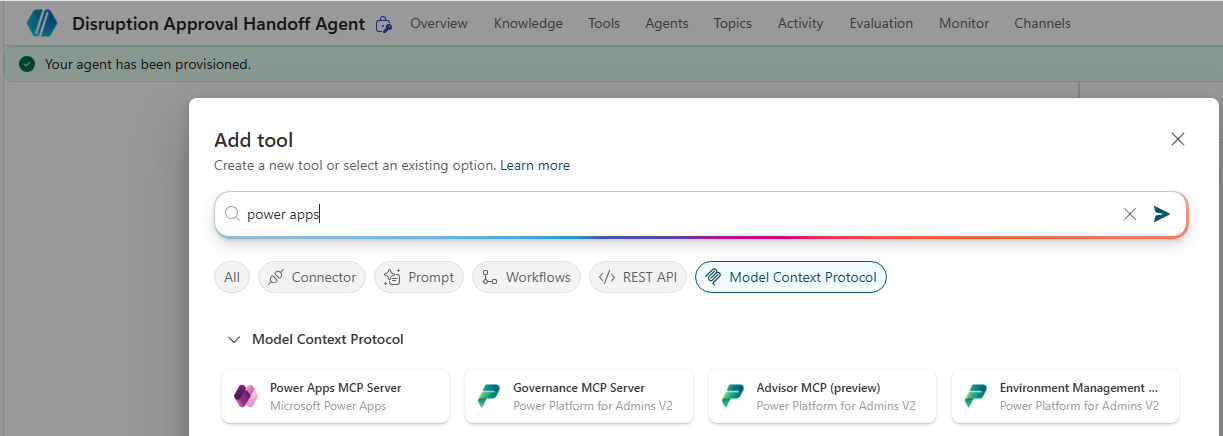Click the Copilot Studio agent logo icon
The image size is (1223, 436).
[x=42, y=23]
